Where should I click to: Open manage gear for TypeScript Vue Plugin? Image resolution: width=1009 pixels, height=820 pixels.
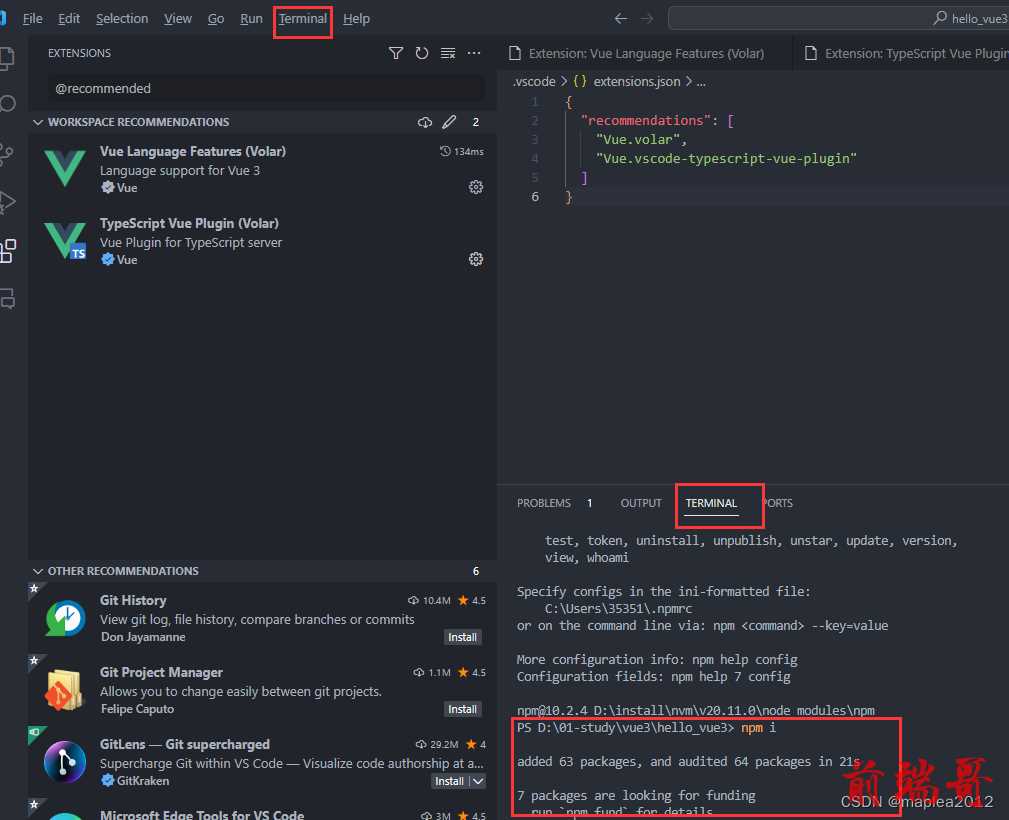coord(476,259)
